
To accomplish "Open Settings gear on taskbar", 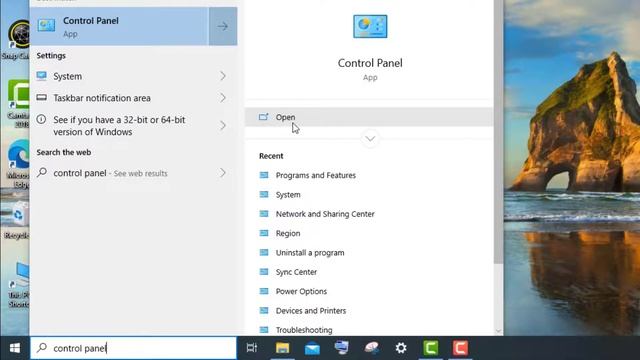I will pos(401,348).
